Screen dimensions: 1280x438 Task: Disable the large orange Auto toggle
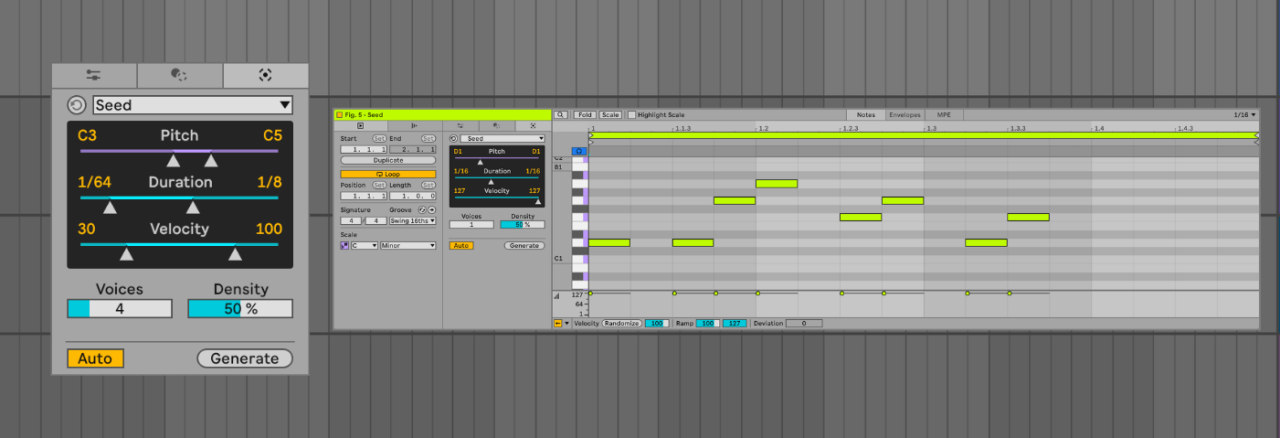point(95,358)
